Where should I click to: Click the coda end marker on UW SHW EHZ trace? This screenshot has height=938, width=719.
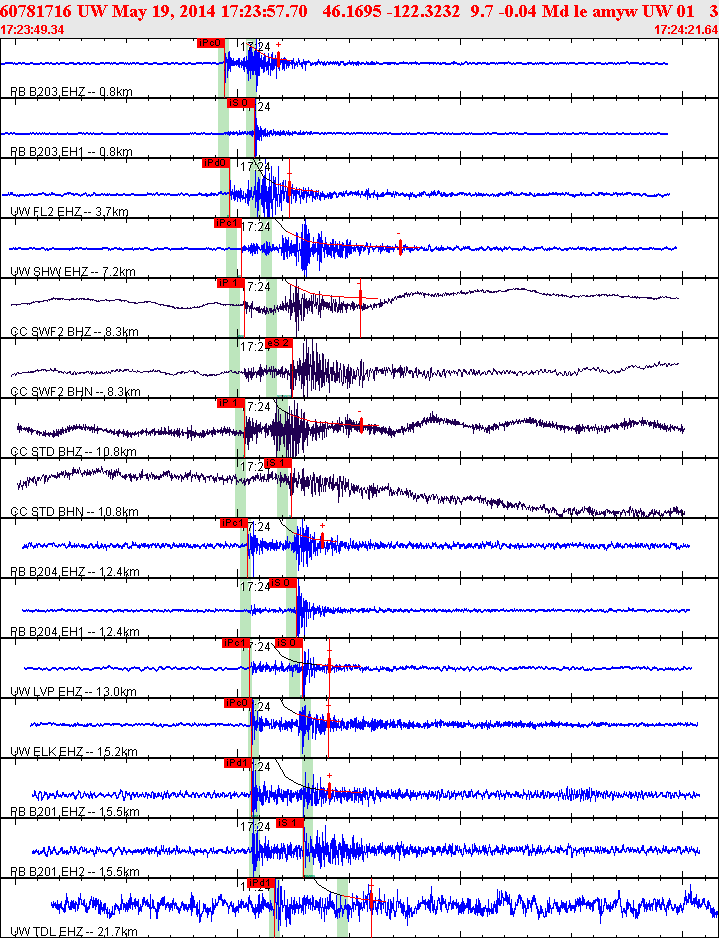(x=400, y=247)
